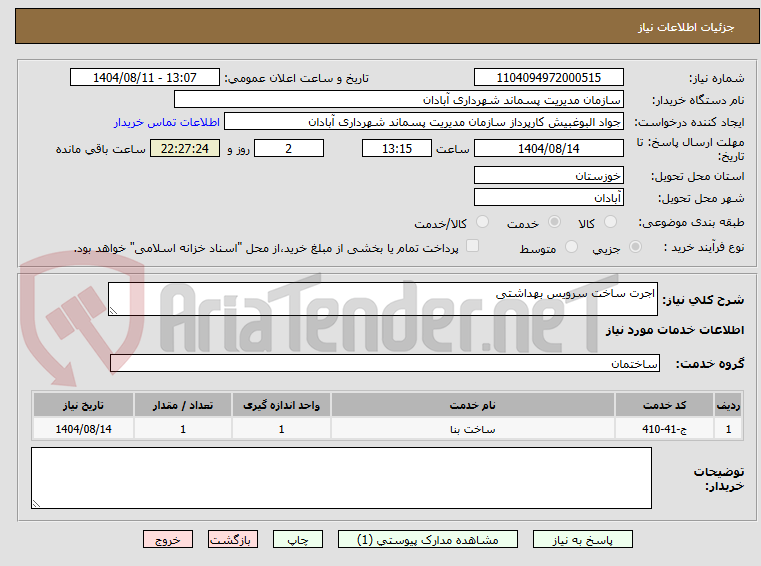This screenshot has height=566, width=761.
Task: Click the جزئیات اطلاعات نیاز header title
Action: pyautogui.click(x=686, y=27)
